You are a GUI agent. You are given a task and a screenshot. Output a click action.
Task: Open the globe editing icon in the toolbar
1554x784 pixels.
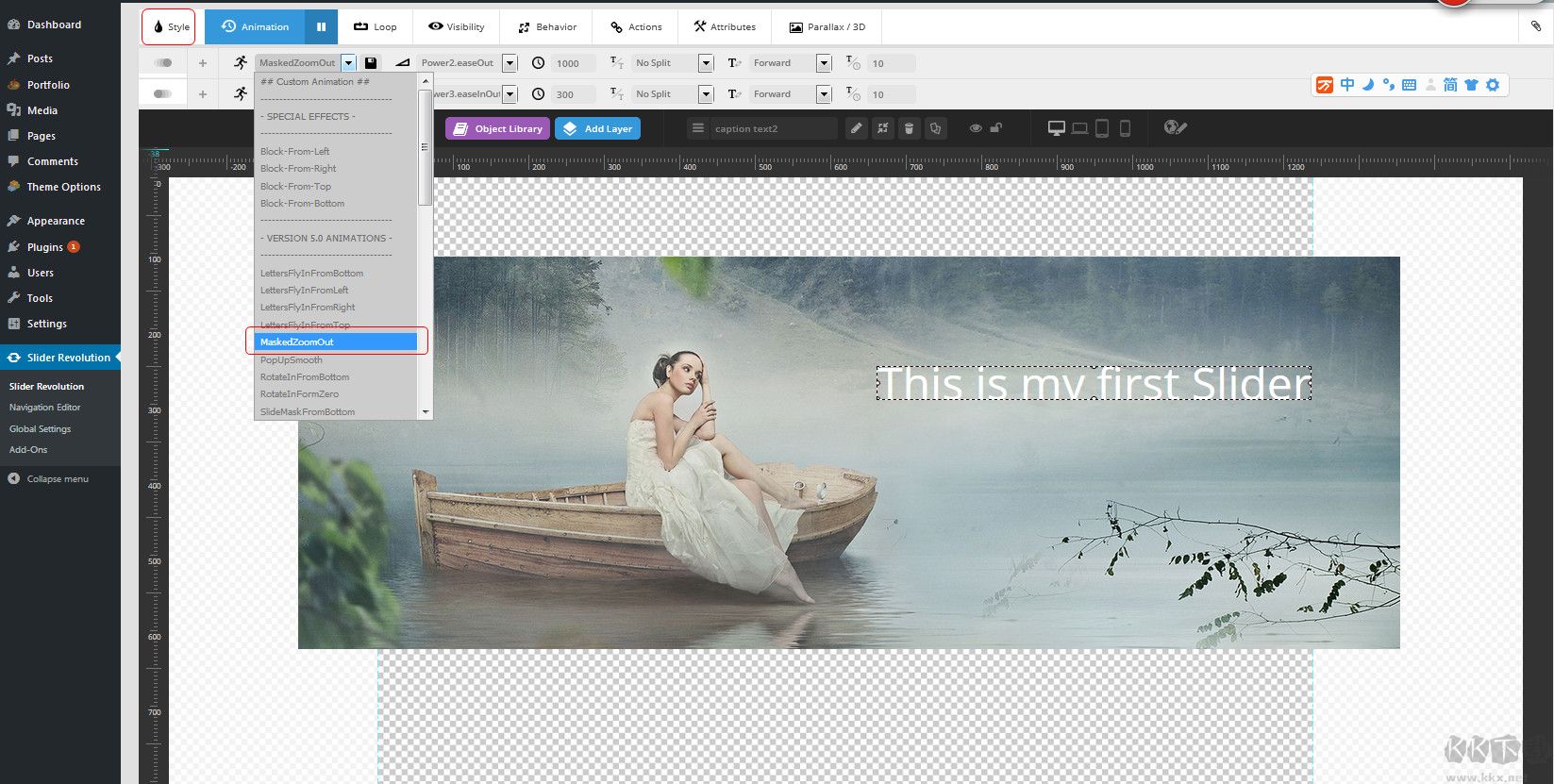click(x=1174, y=127)
